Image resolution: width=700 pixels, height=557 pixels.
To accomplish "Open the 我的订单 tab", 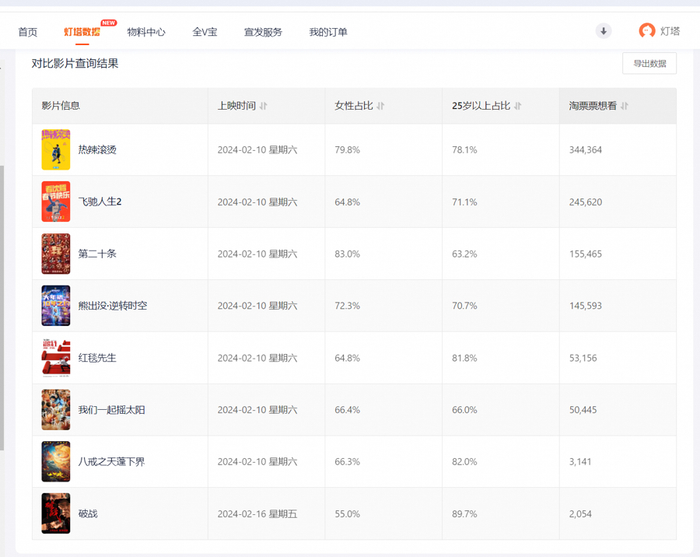I will [x=328, y=32].
